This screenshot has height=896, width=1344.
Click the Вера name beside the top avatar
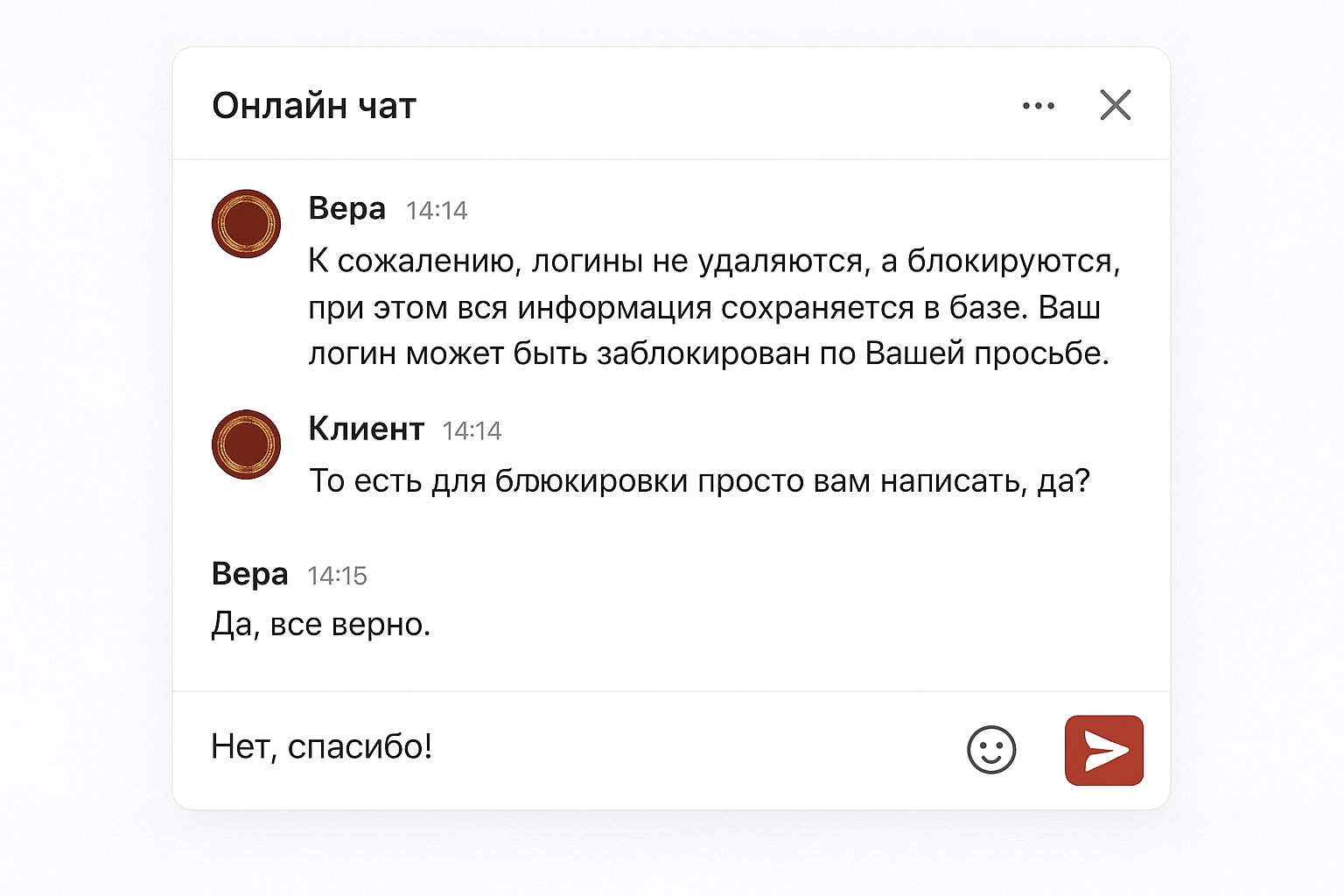point(346,209)
